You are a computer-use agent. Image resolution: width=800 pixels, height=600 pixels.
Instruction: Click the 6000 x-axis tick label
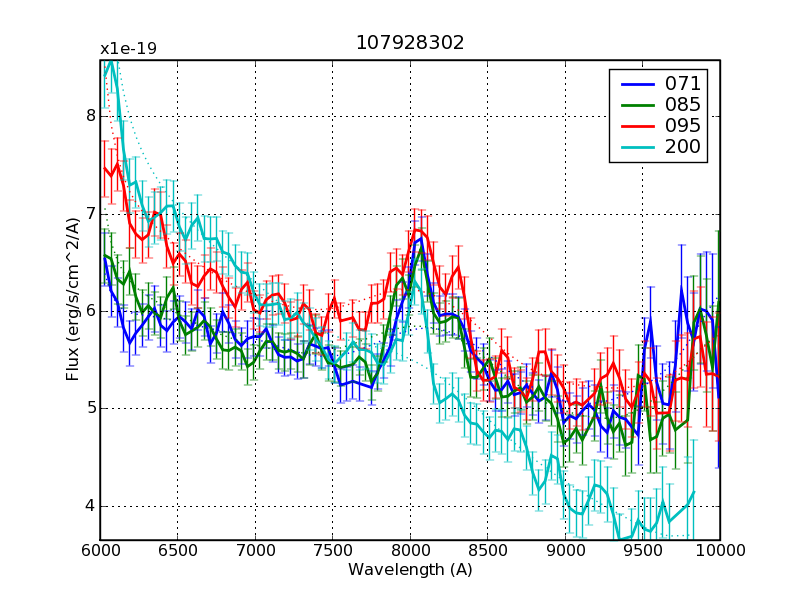[x=100, y=551]
